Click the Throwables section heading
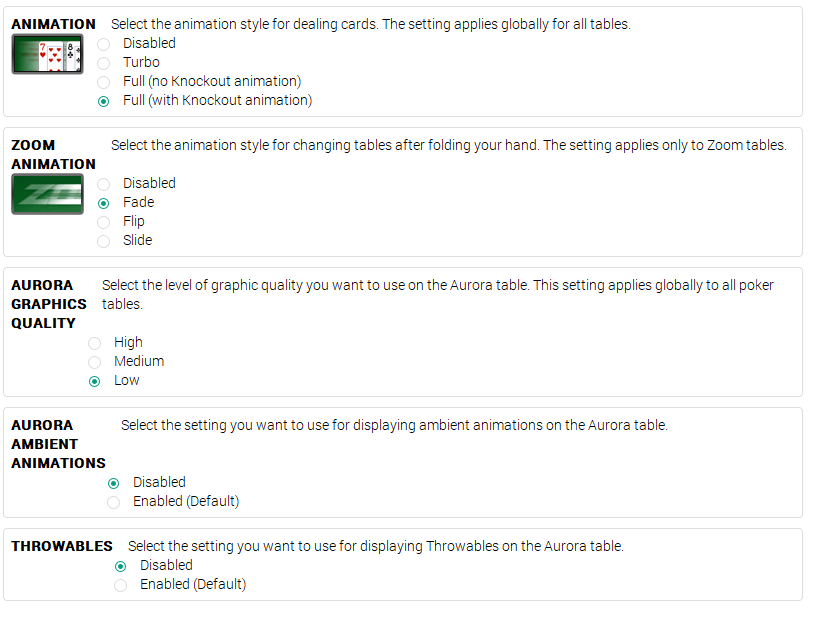The width and height of the screenshot is (823, 624). pyautogui.click(x=62, y=546)
